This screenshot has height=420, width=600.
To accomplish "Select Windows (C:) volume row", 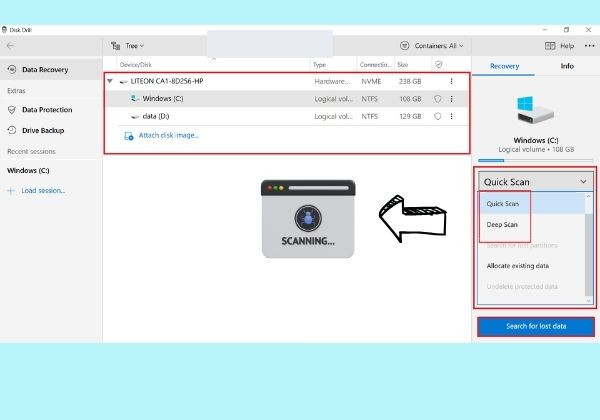I will point(287,99).
